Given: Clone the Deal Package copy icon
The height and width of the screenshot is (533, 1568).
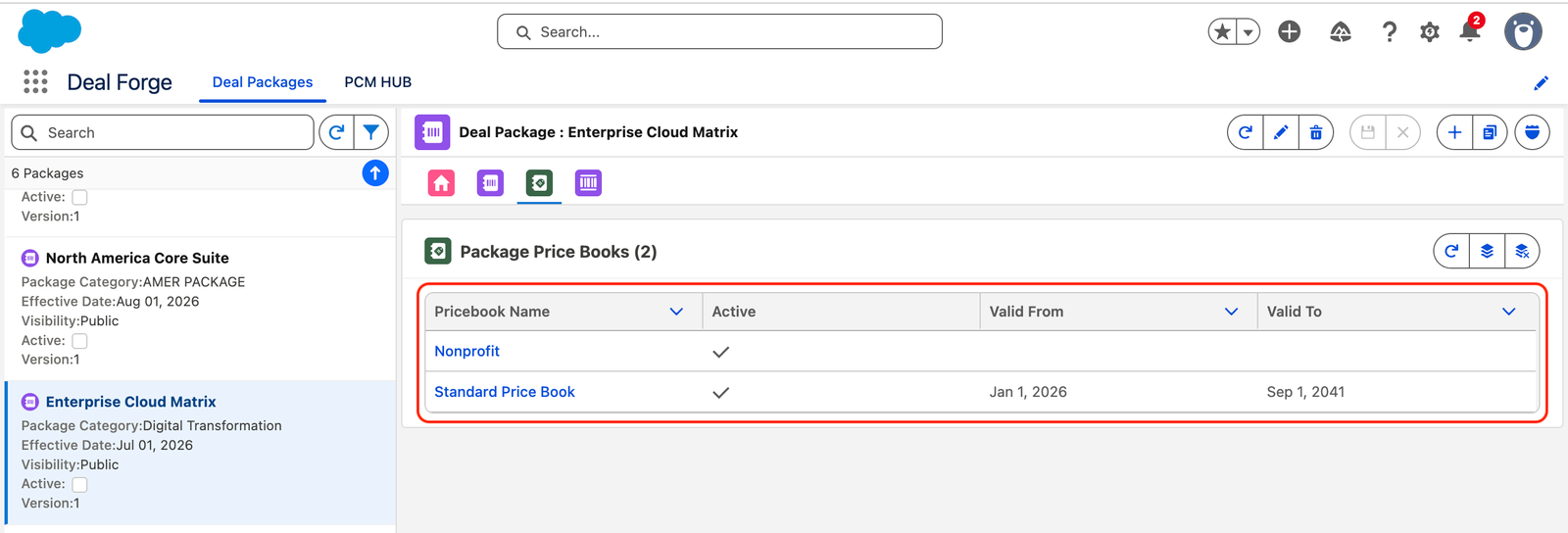Looking at the screenshot, I should [x=1490, y=132].
